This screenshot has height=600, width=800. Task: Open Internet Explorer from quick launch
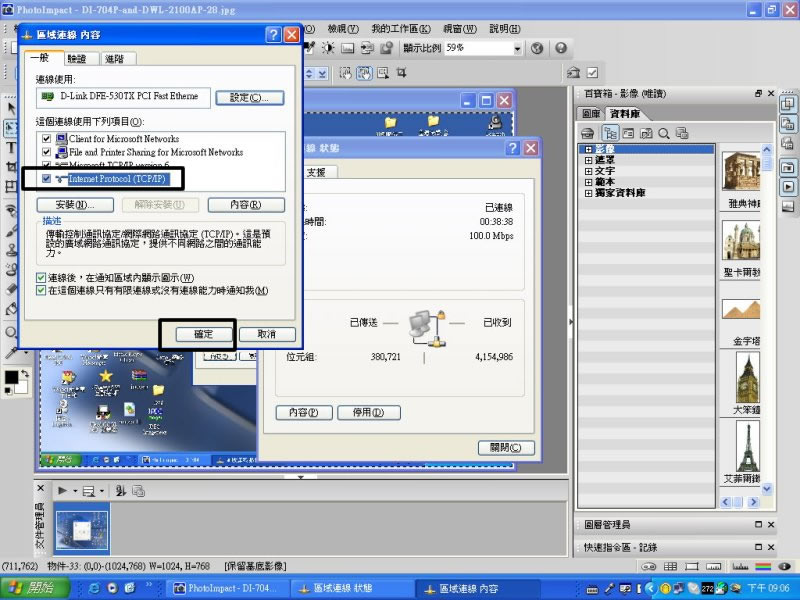[94, 588]
